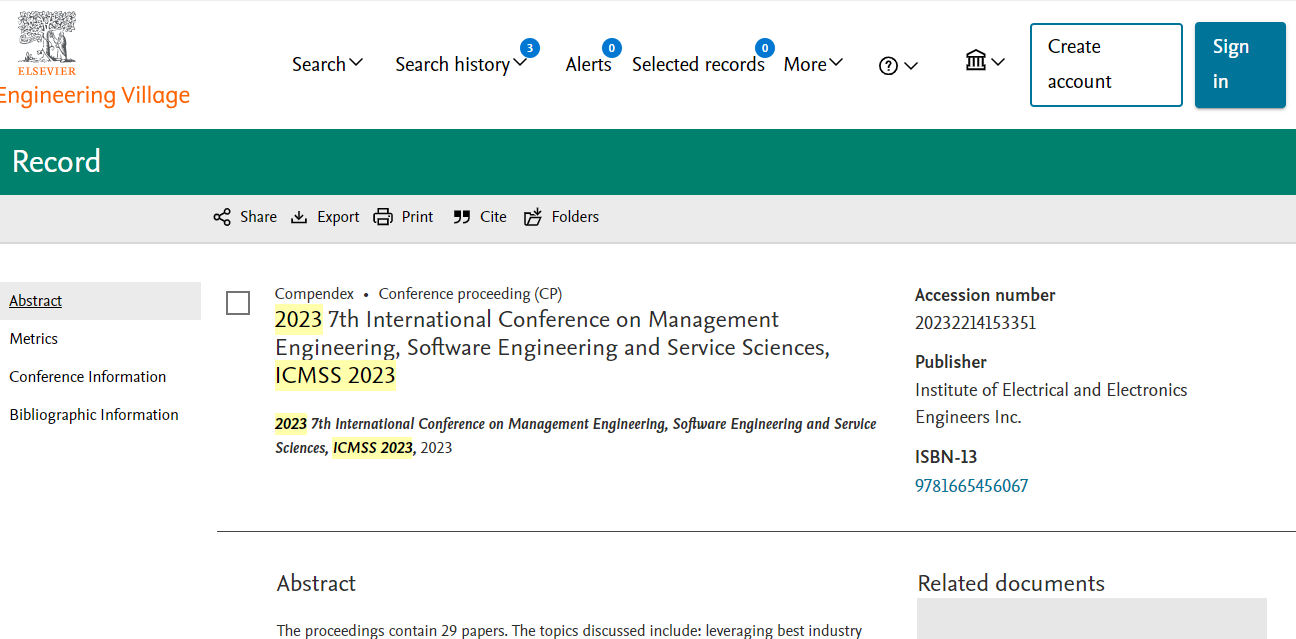Jump to Conference Information section

[88, 377]
